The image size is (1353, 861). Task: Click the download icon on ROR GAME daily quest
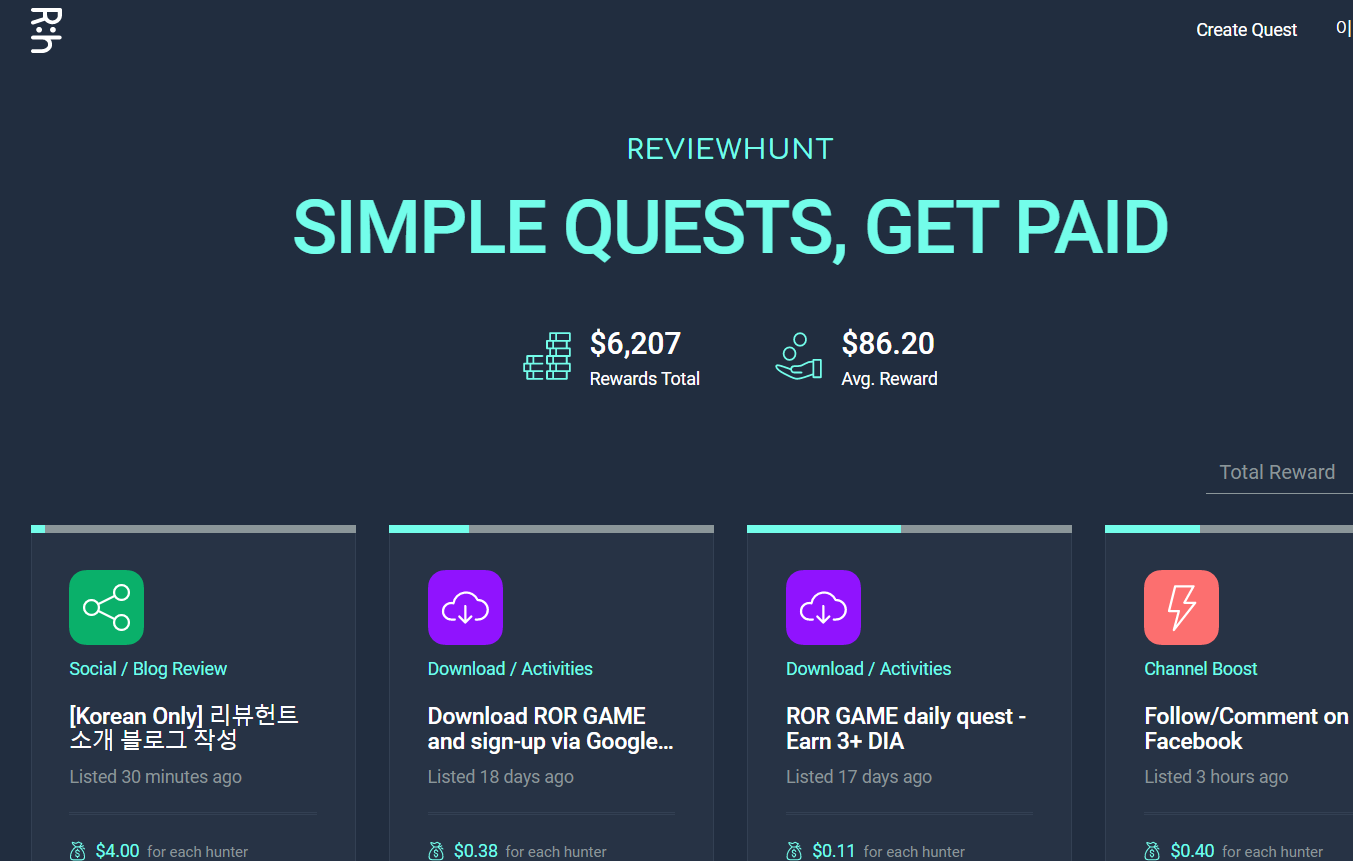click(823, 607)
